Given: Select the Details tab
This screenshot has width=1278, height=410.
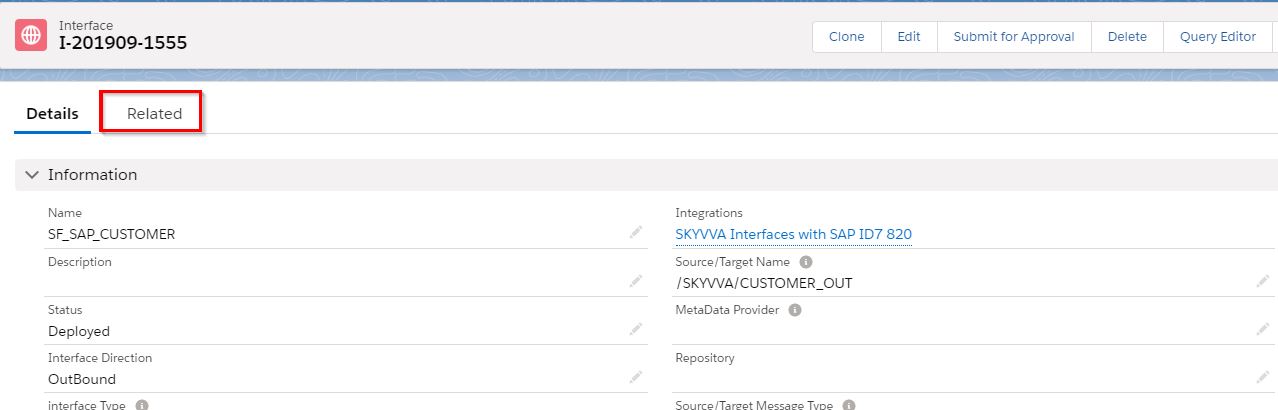Looking at the screenshot, I should point(52,114).
